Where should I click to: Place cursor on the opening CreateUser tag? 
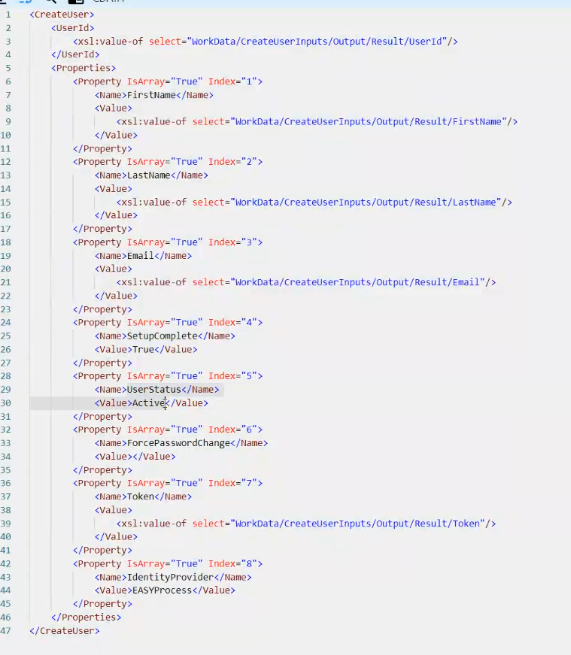62,15
